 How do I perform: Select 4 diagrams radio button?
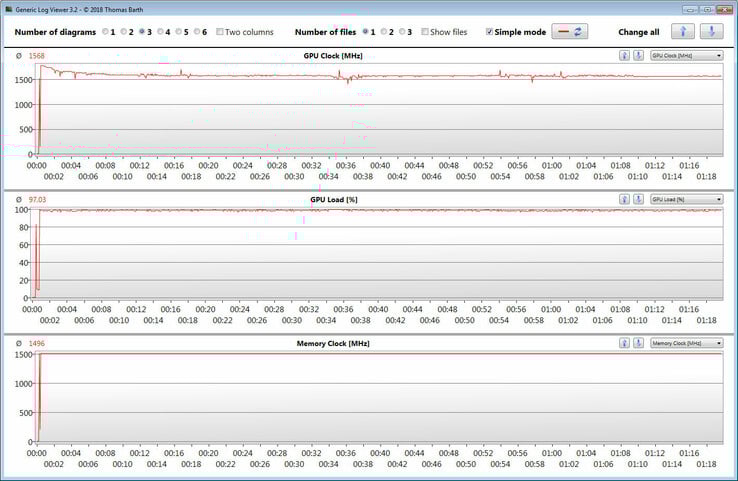pyautogui.click(x=160, y=32)
